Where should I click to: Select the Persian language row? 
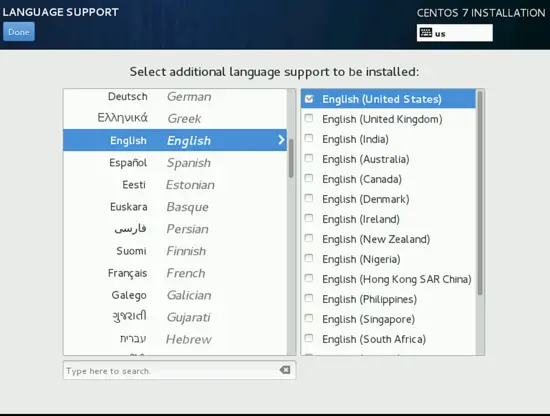(175, 229)
